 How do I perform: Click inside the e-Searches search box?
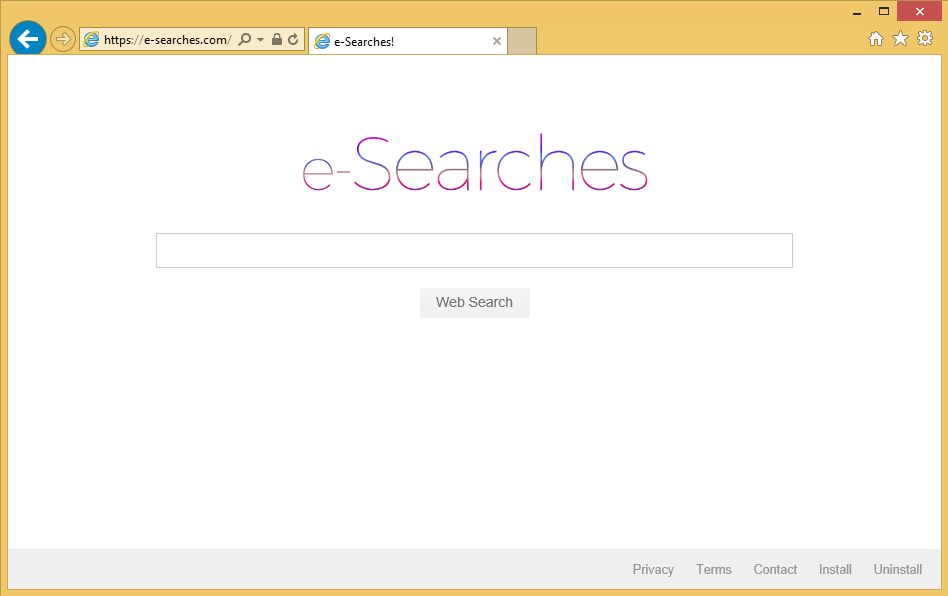(474, 251)
